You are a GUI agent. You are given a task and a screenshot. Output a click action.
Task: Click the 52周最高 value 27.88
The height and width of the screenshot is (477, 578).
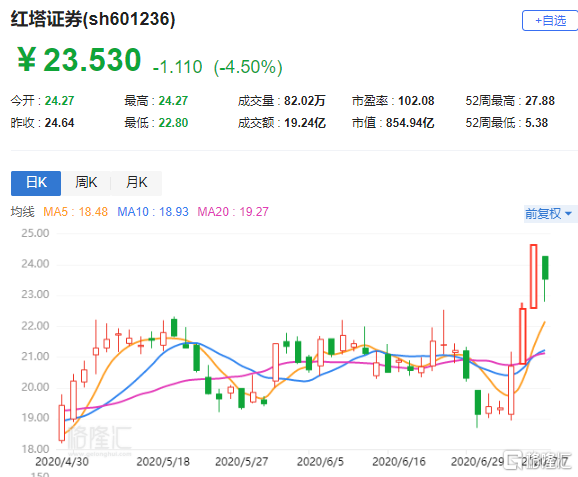point(540,101)
